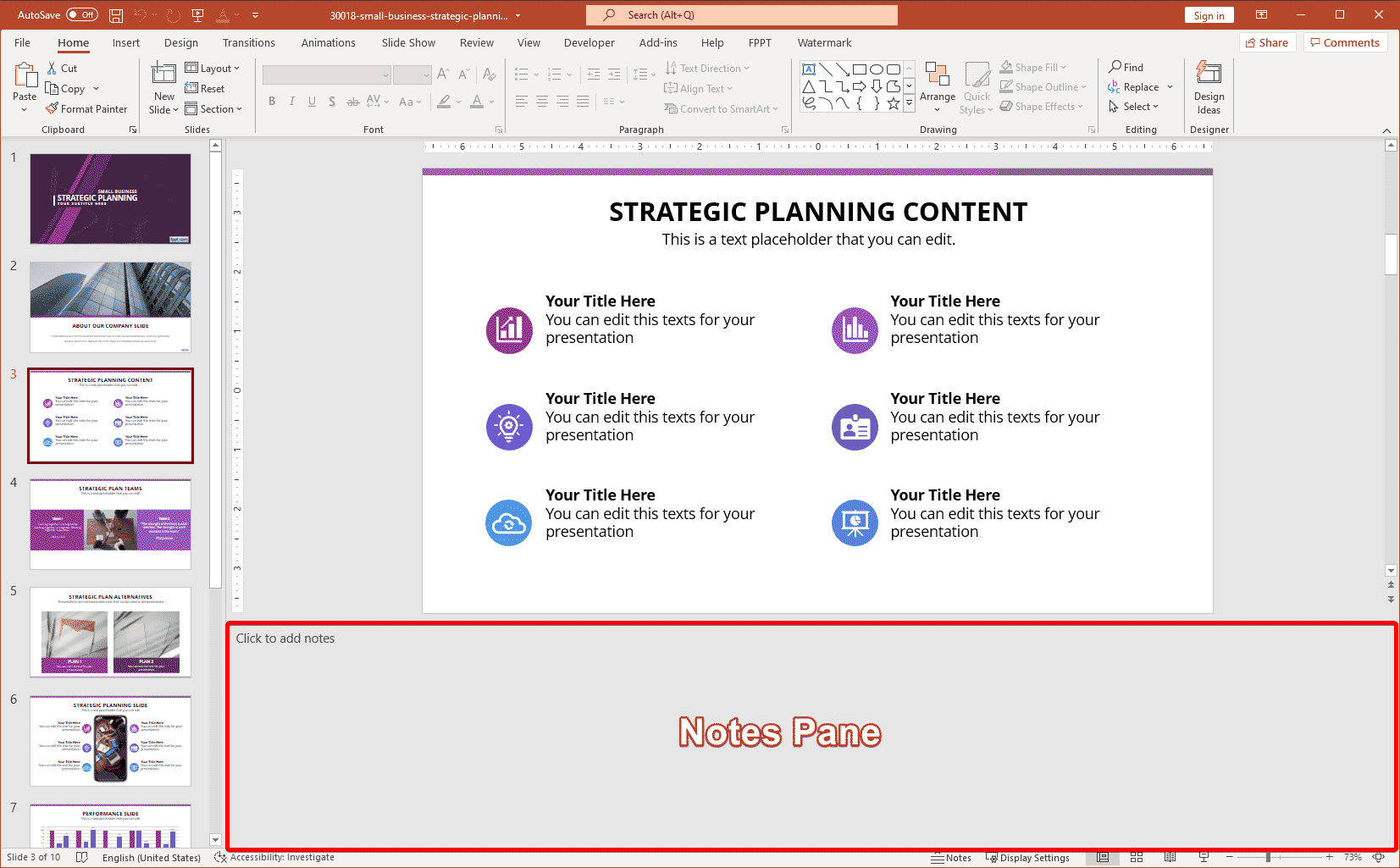Screen dimensions: 1400x868
Task: Expand the Layout dropdown
Action: 214,68
